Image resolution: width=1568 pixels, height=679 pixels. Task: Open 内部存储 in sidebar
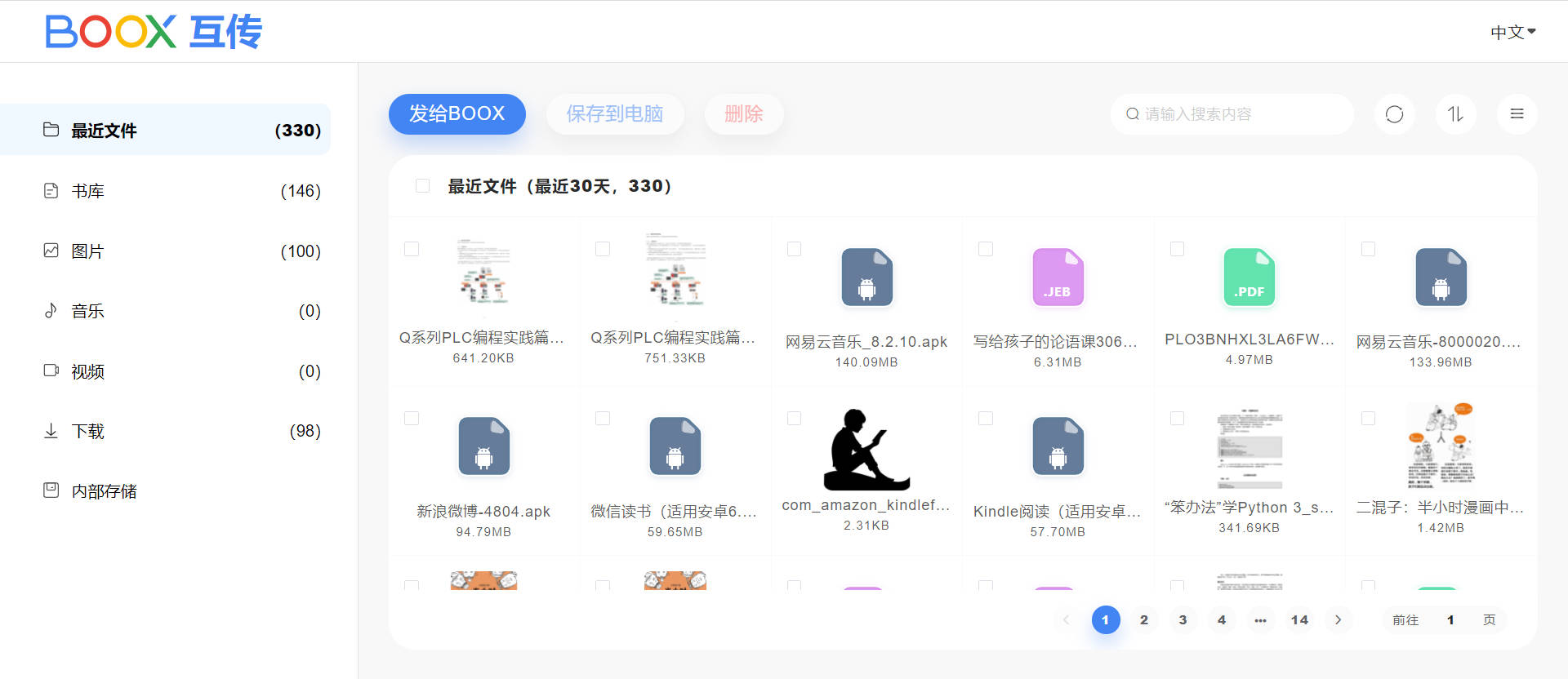pyautogui.click(x=165, y=490)
